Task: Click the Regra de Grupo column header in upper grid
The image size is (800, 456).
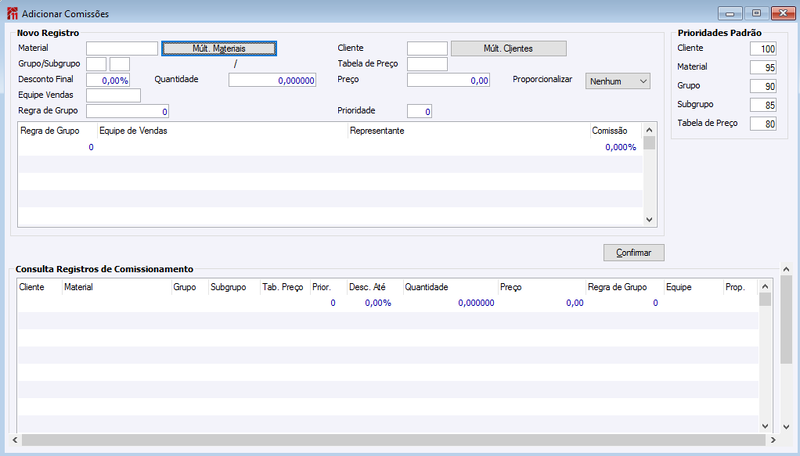Action: point(58,131)
